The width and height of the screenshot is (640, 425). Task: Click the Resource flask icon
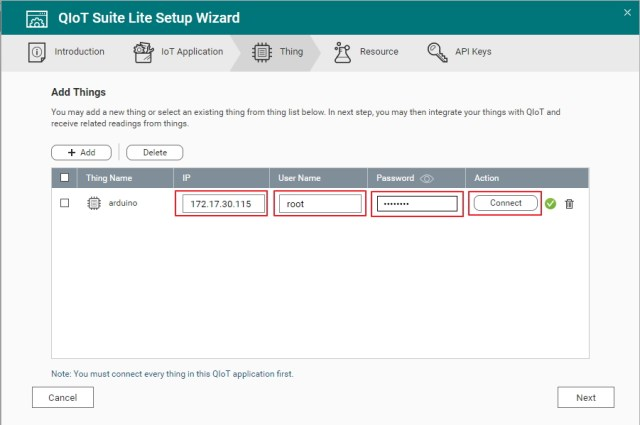coord(343,51)
